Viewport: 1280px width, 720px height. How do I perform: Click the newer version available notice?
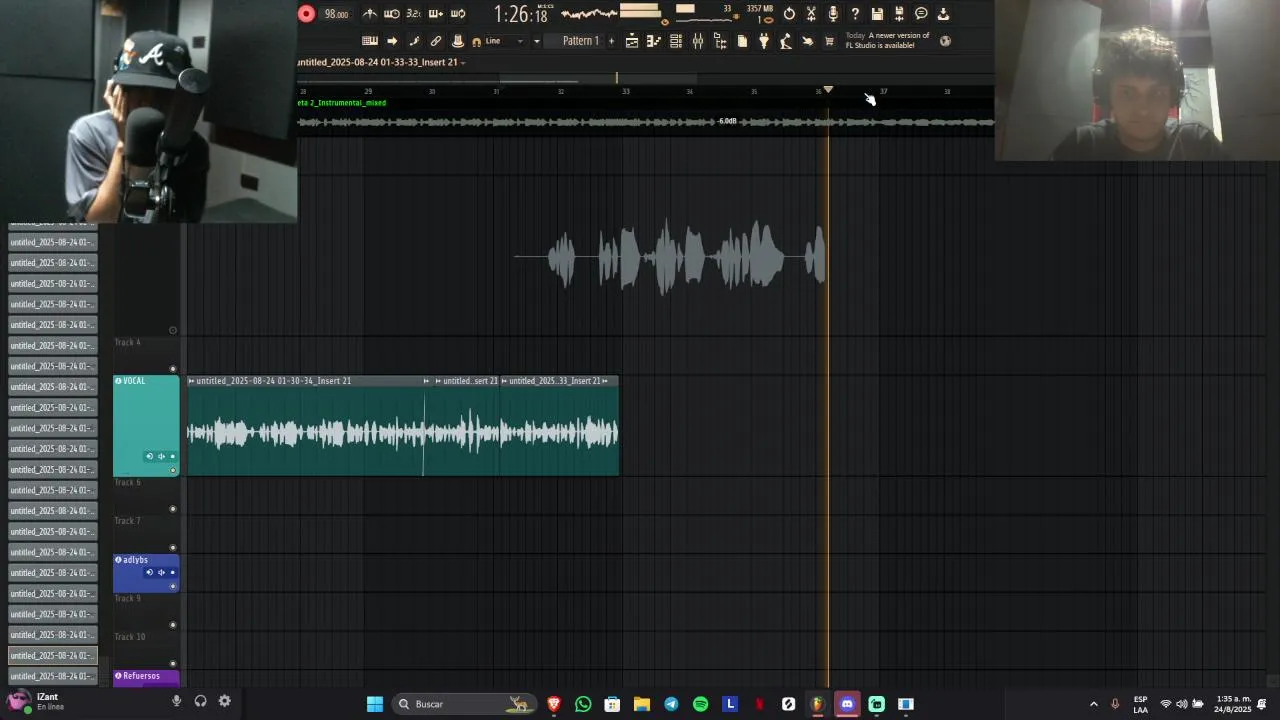[888, 40]
